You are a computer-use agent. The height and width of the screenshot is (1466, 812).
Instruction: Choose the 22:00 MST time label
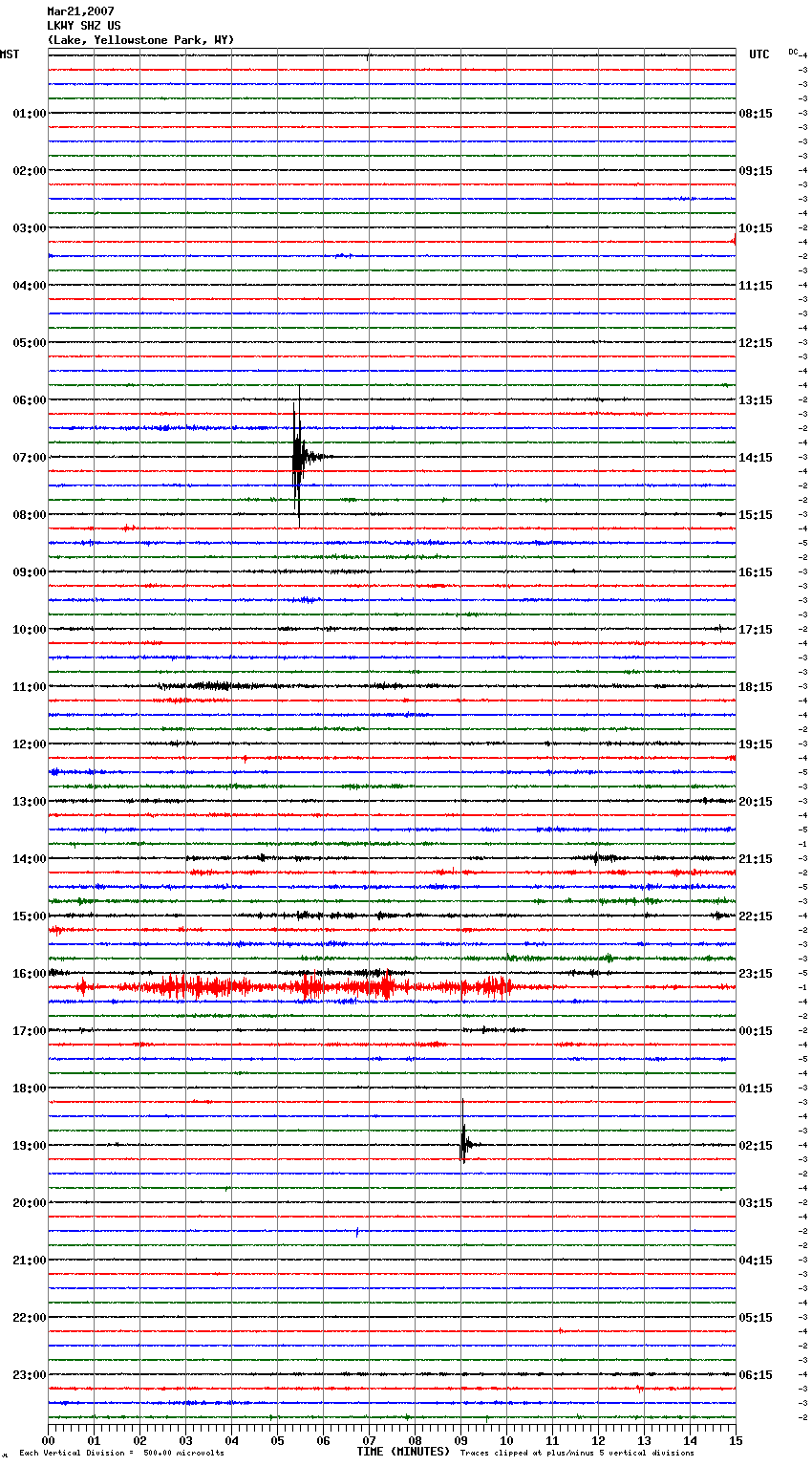(x=30, y=1318)
